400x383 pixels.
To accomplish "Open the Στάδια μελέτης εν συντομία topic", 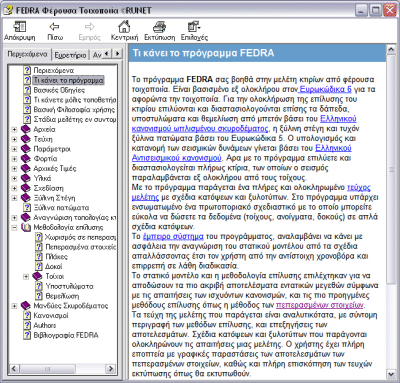I will tap(75, 119).
